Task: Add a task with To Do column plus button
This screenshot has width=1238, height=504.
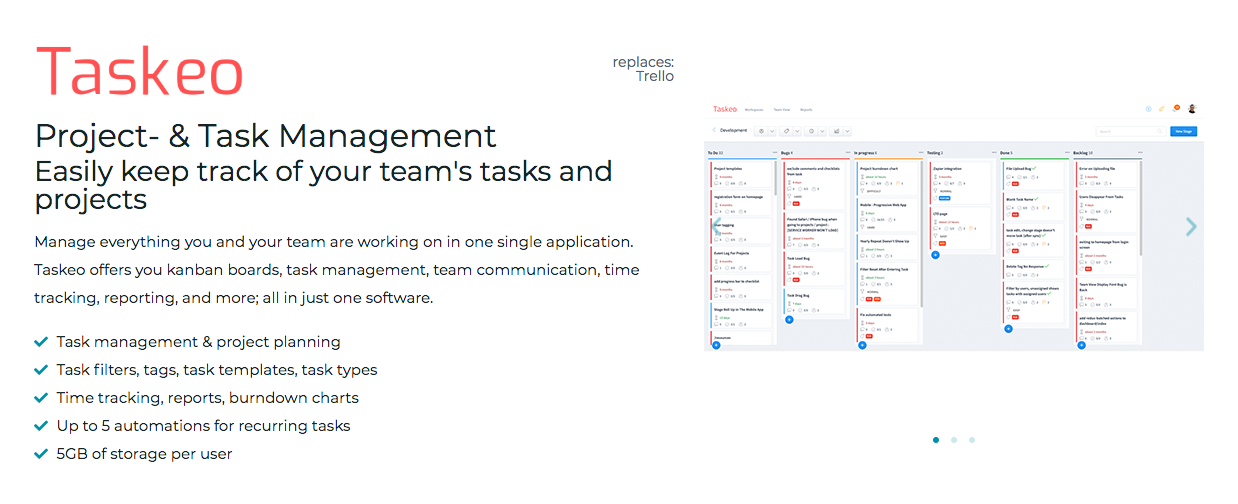Action: 716,345
